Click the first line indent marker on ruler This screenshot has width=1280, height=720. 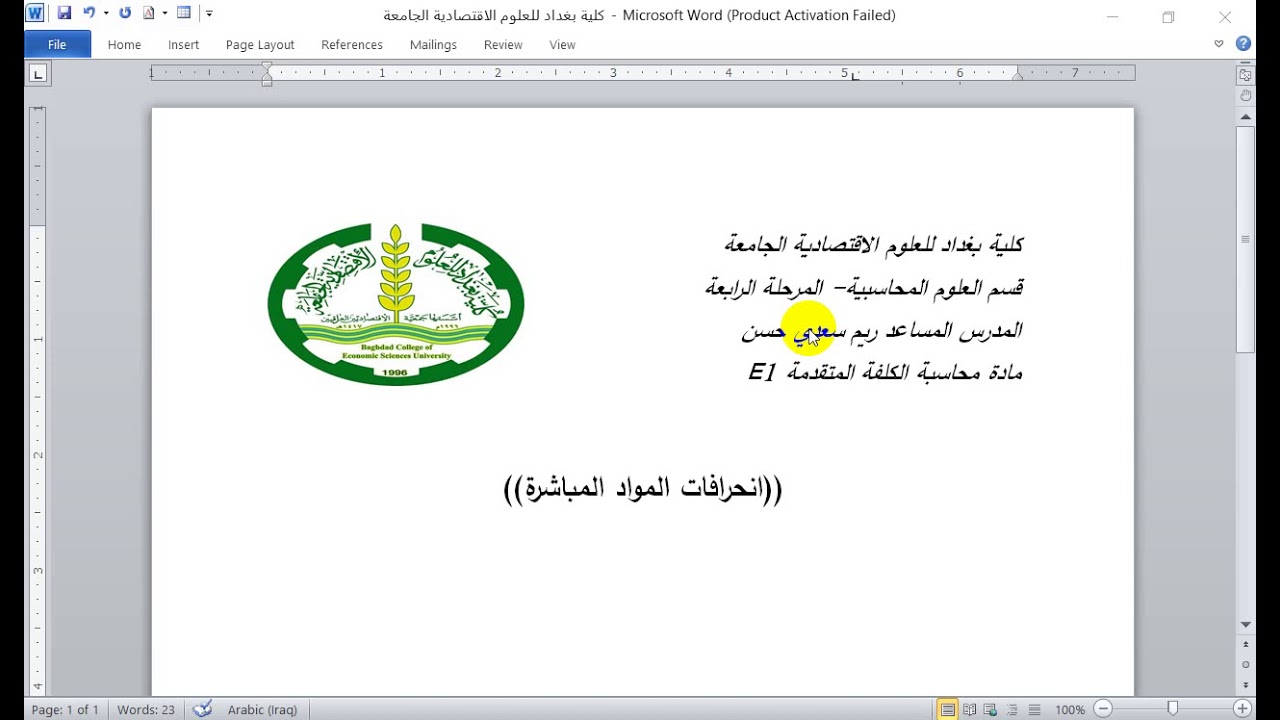point(267,68)
